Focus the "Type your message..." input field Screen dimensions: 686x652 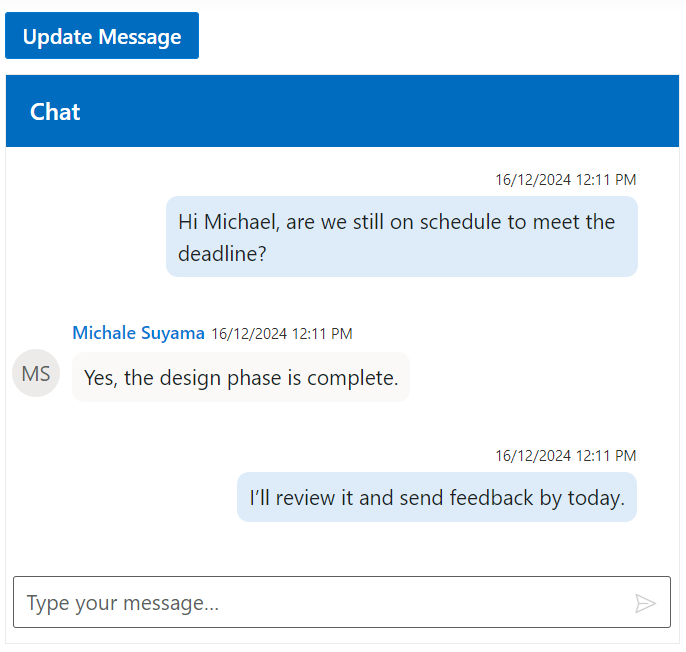click(x=320, y=603)
